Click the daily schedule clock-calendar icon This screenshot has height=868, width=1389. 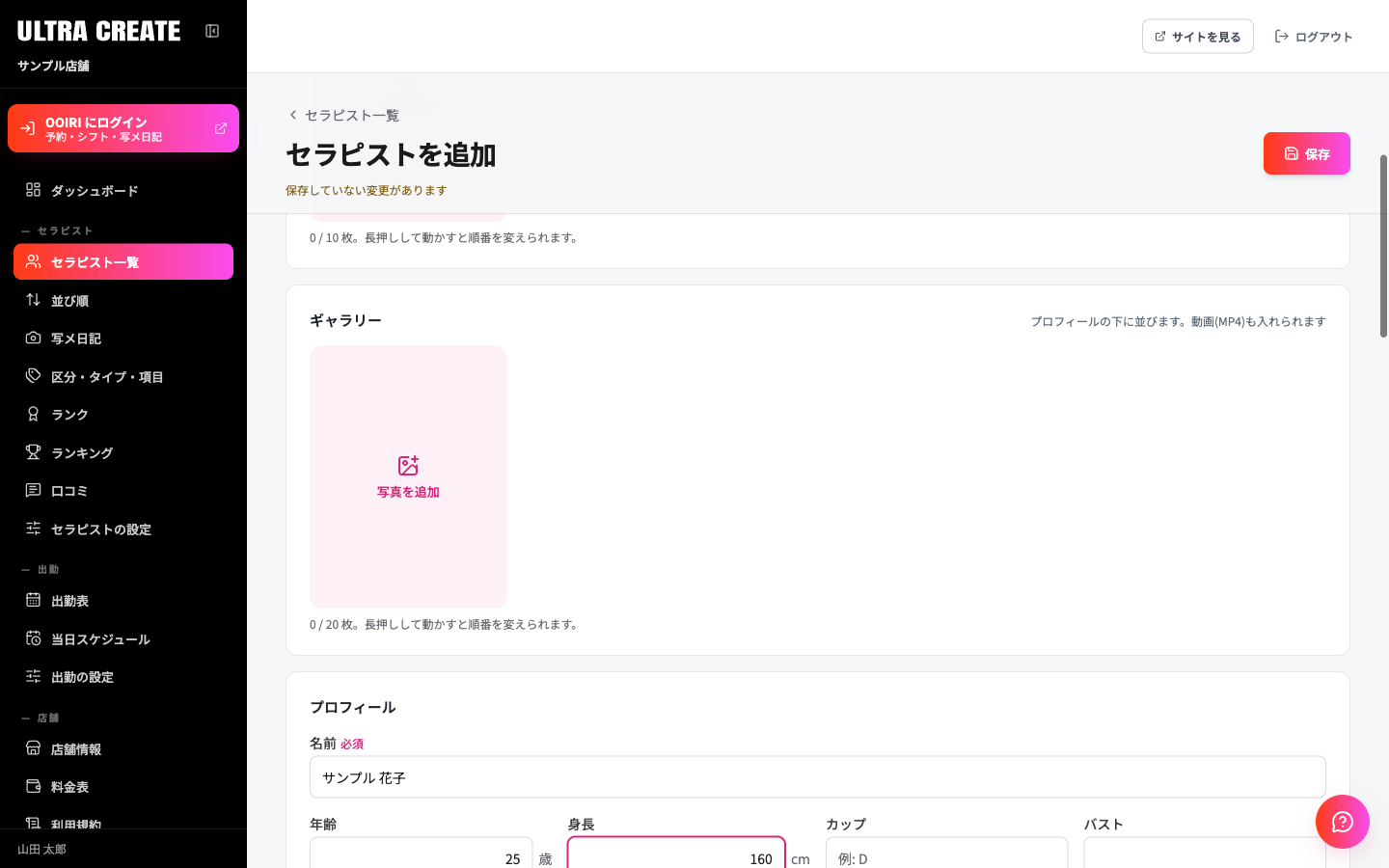[x=33, y=638]
